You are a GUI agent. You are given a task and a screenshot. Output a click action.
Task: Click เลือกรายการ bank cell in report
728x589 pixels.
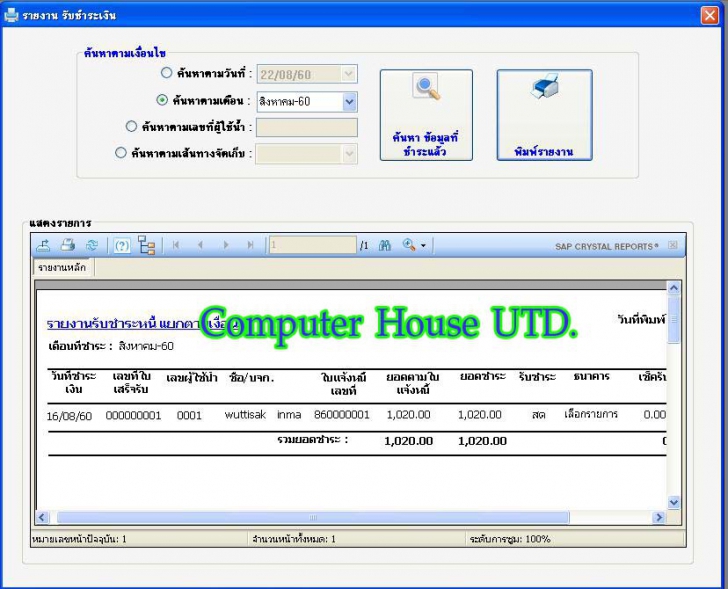591,414
